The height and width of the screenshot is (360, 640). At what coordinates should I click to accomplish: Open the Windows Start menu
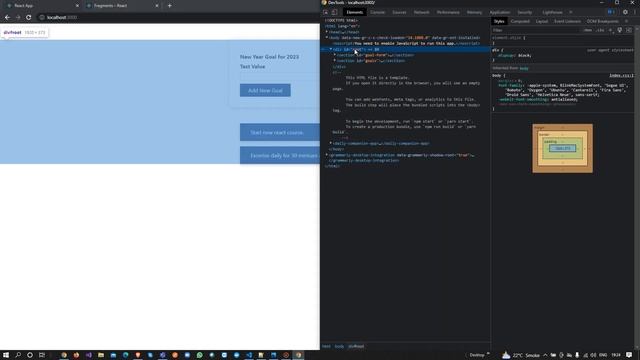tap(6, 355)
